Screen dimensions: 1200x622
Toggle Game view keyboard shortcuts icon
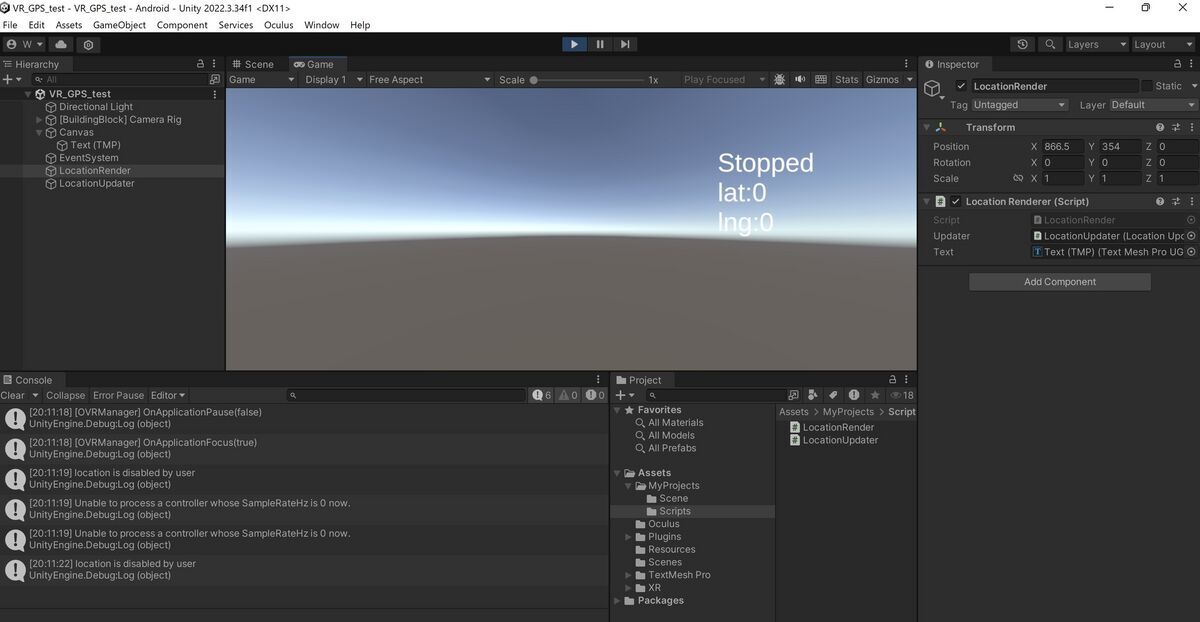click(x=821, y=79)
